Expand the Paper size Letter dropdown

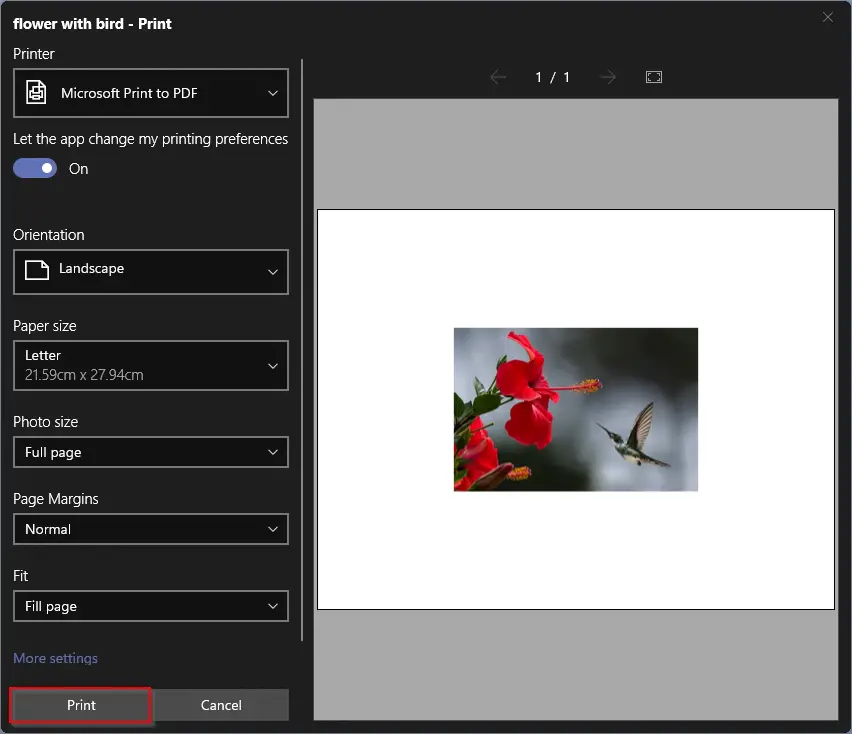pos(151,365)
